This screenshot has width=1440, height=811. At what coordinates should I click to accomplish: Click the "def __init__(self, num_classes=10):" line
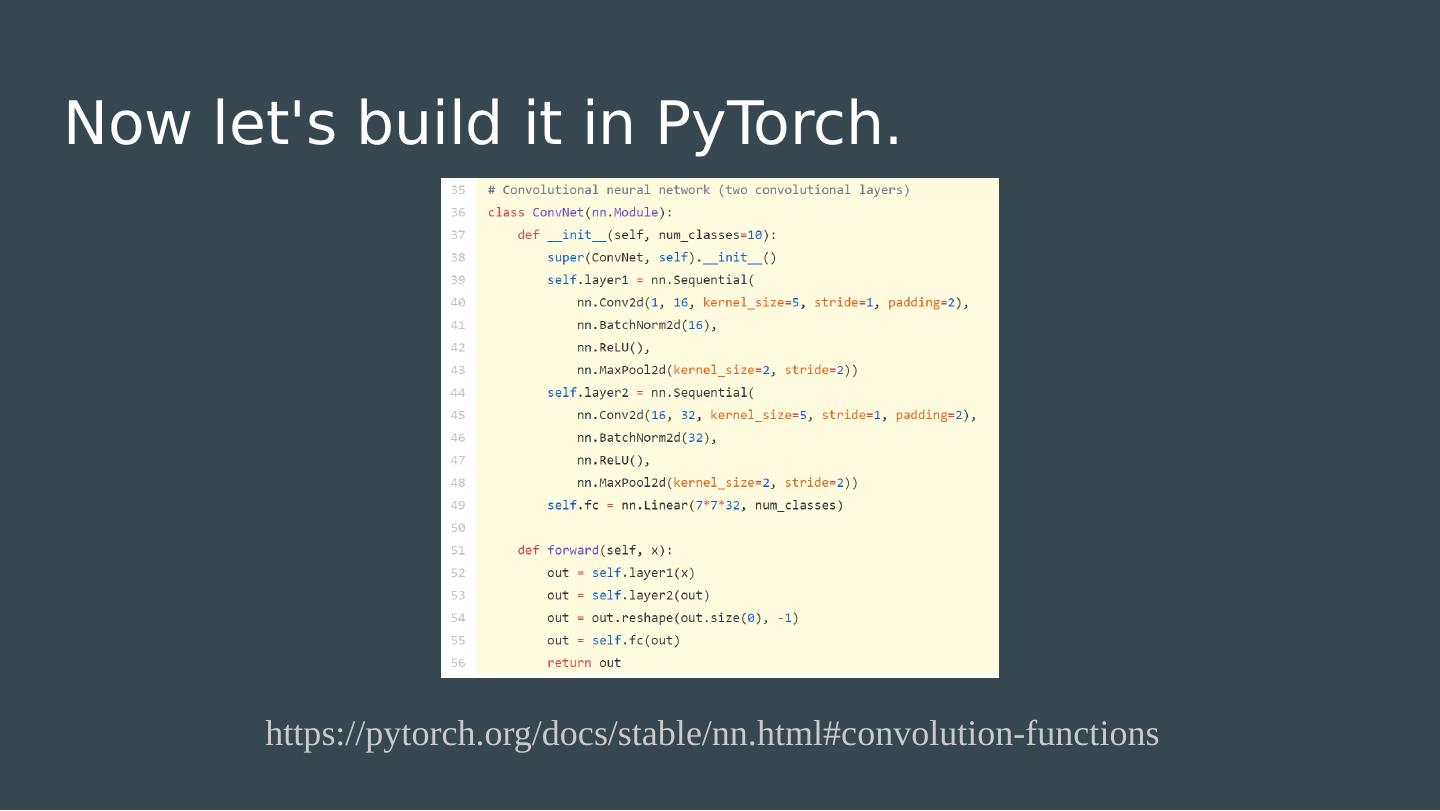(647, 235)
